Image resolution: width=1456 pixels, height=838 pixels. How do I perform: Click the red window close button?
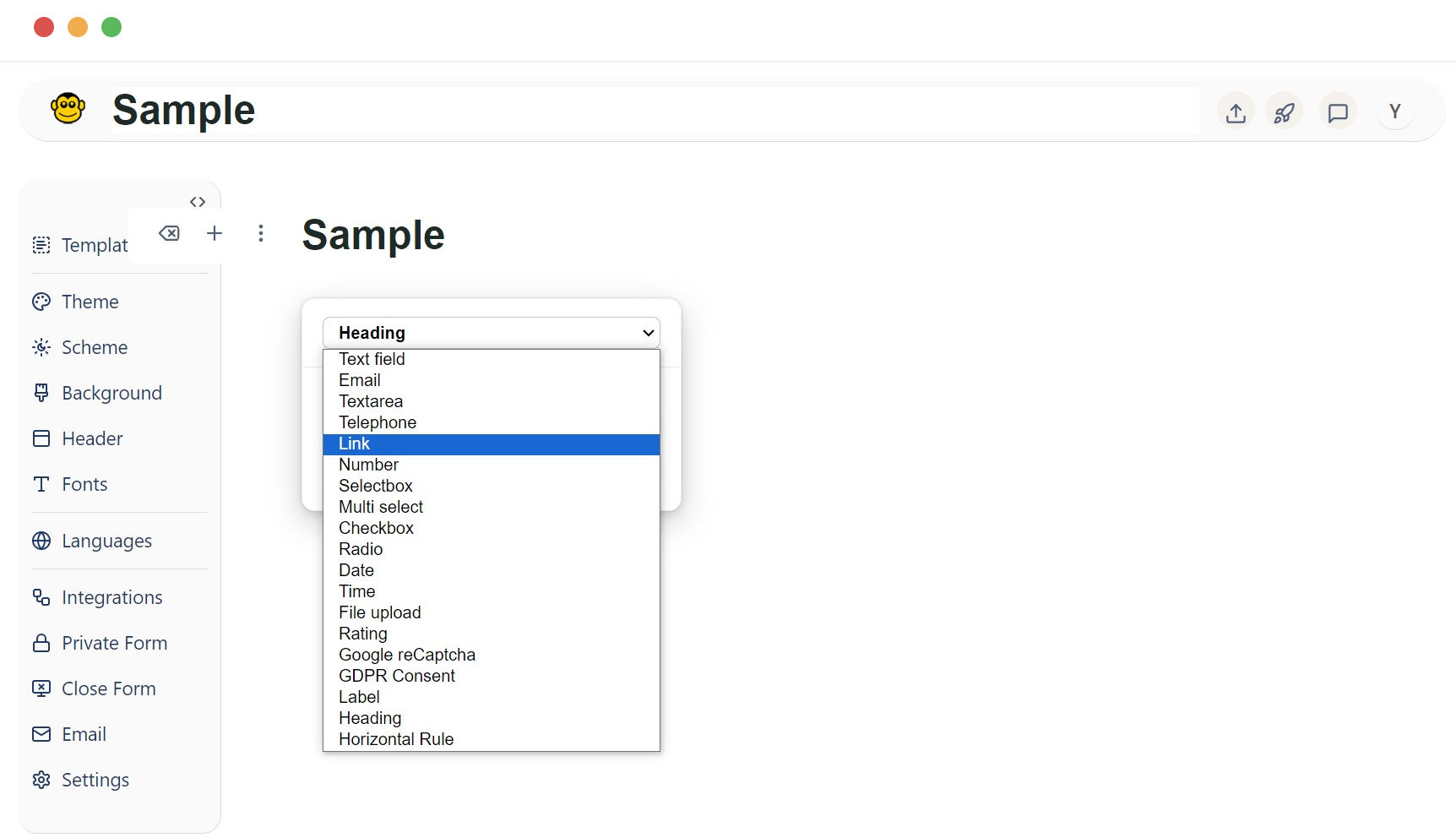tap(44, 27)
